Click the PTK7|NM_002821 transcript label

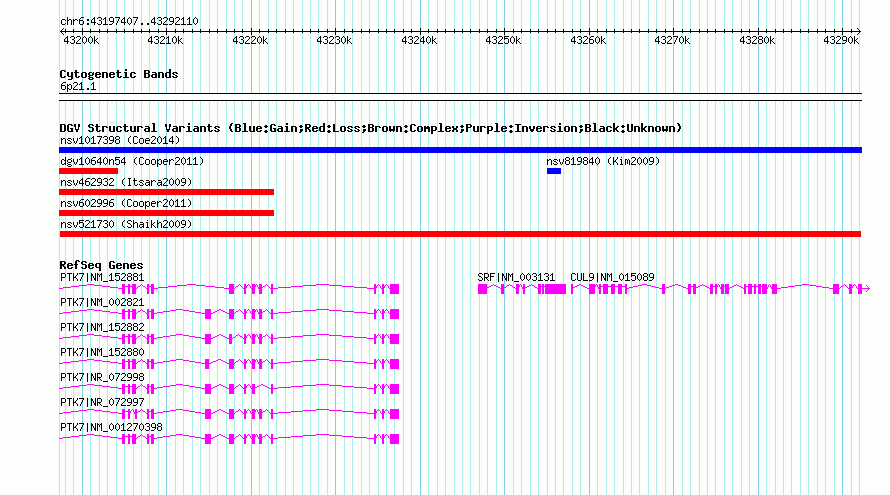tap(102, 303)
